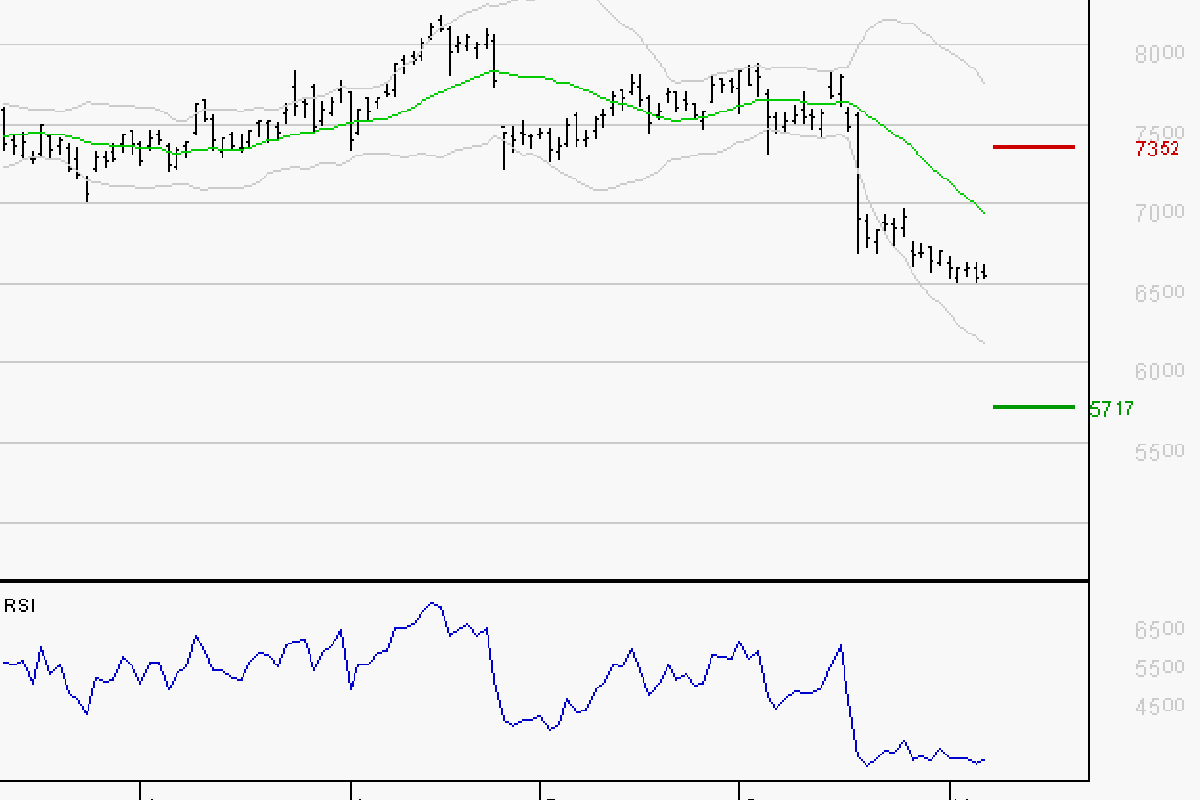Click the last point of blue RSI line
Viewport: 1200px width, 800px height.
pyautogui.click(x=985, y=759)
